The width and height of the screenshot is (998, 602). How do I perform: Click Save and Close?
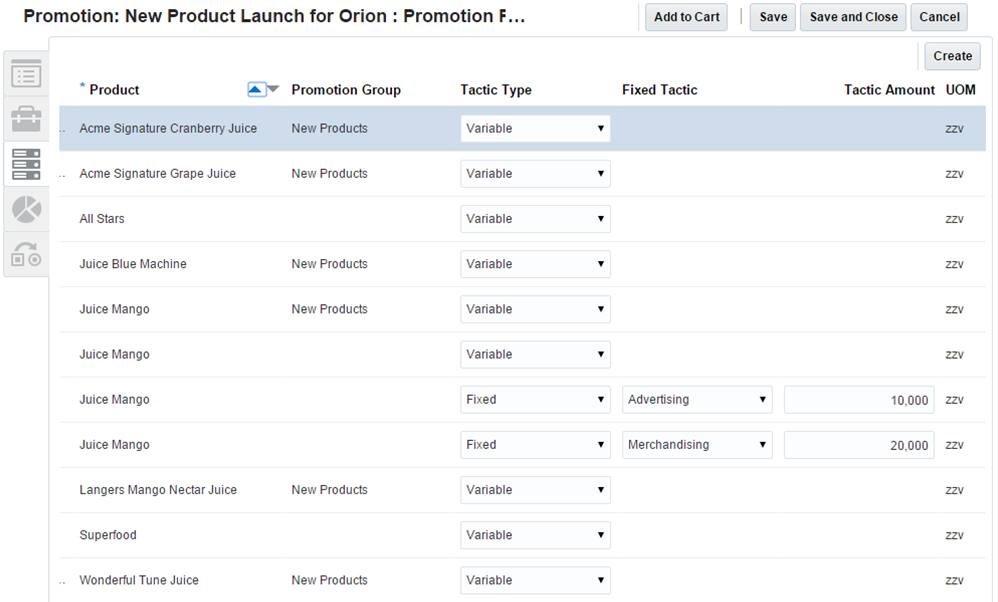pos(853,17)
